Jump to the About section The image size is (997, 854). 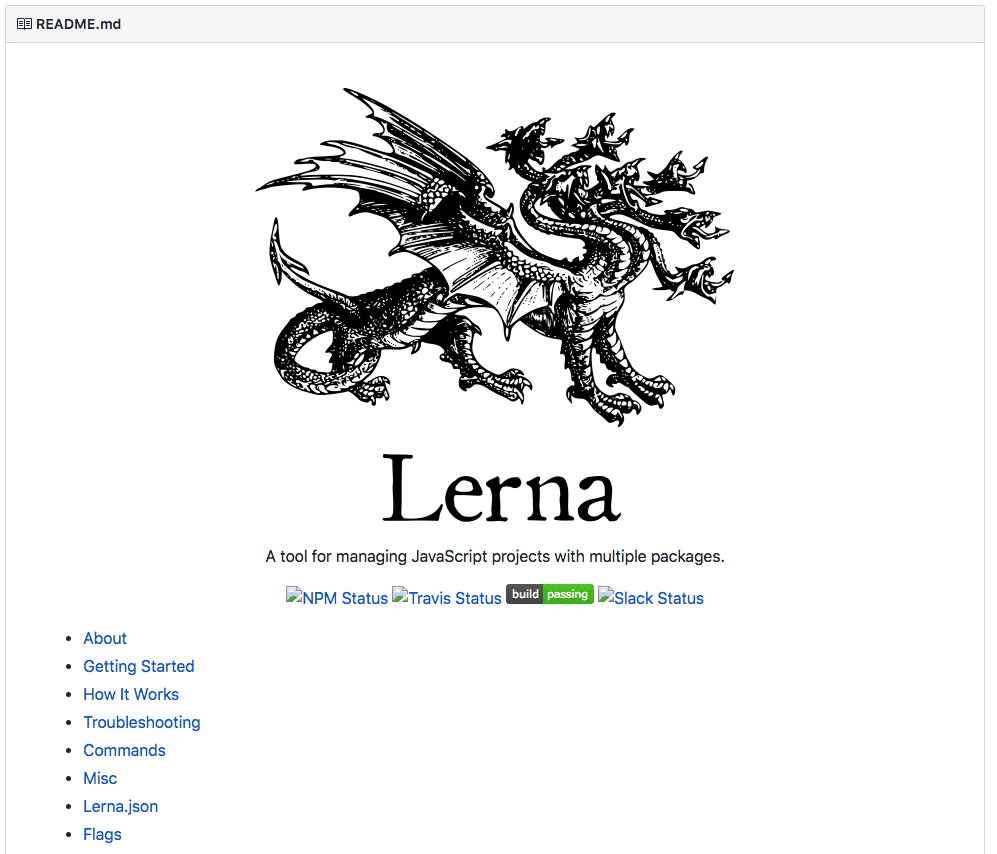point(105,638)
